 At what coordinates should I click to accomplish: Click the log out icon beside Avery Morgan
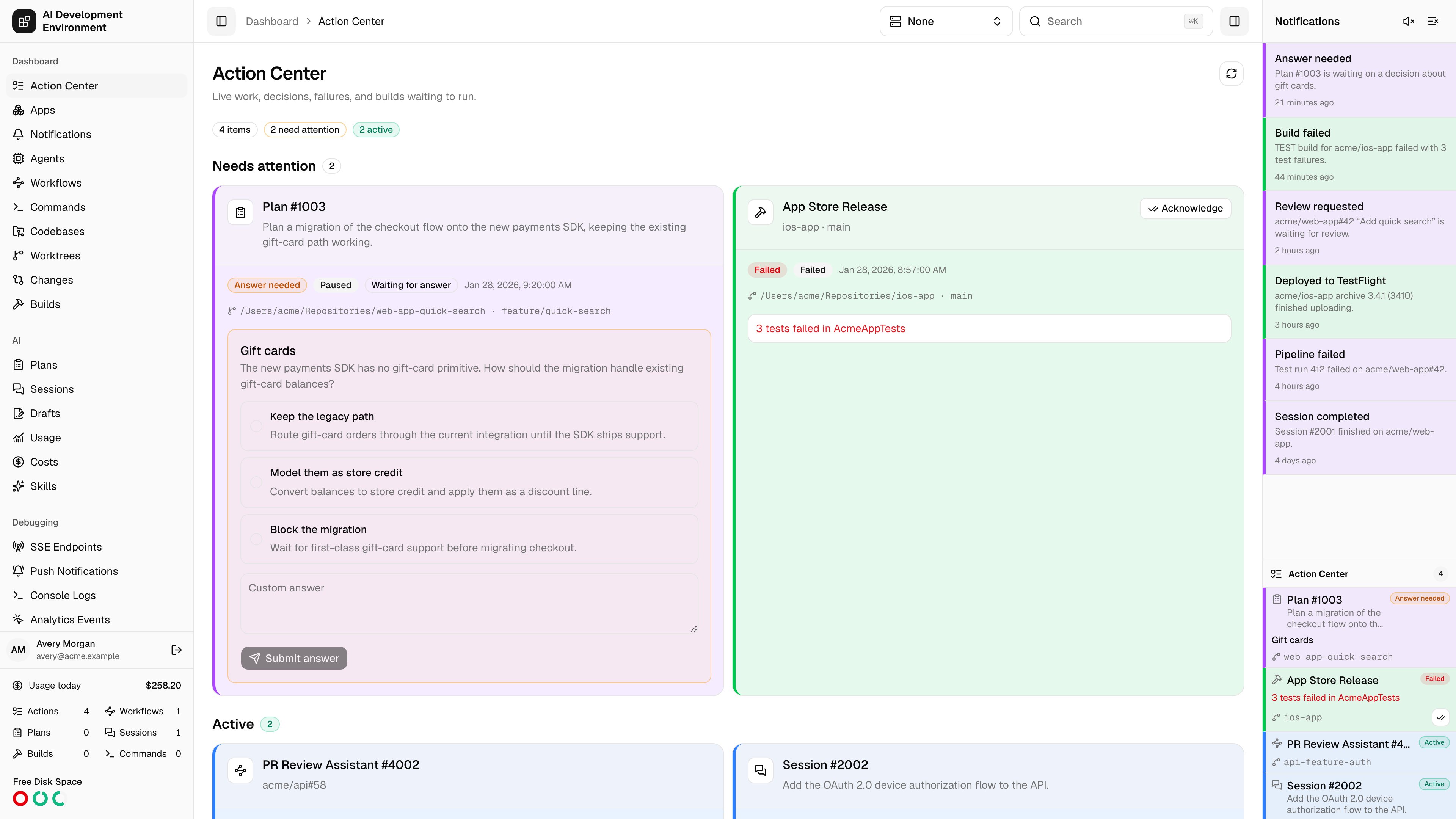click(177, 650)
